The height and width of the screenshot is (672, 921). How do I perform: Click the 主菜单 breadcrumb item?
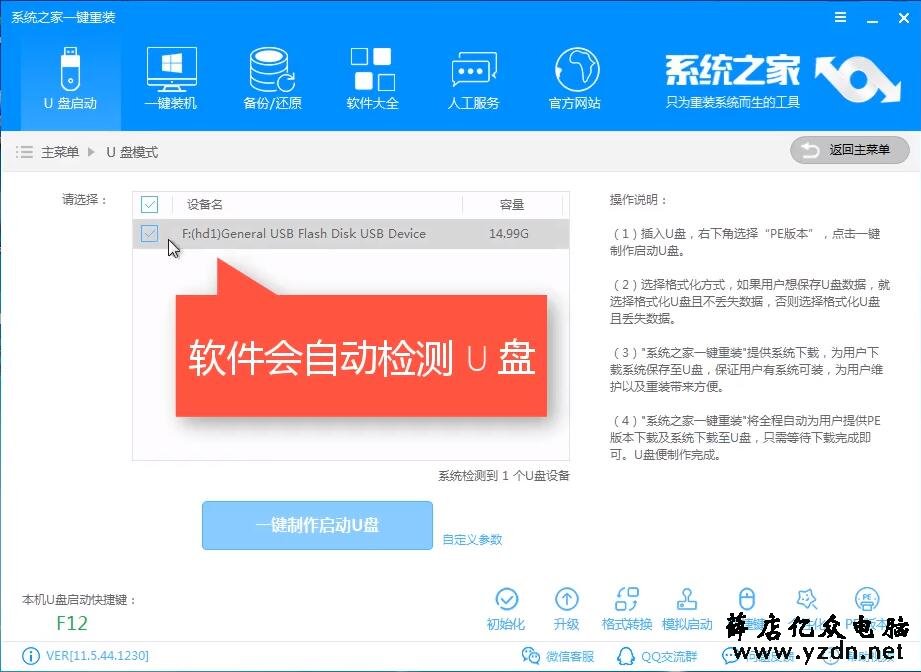point(60,152)
